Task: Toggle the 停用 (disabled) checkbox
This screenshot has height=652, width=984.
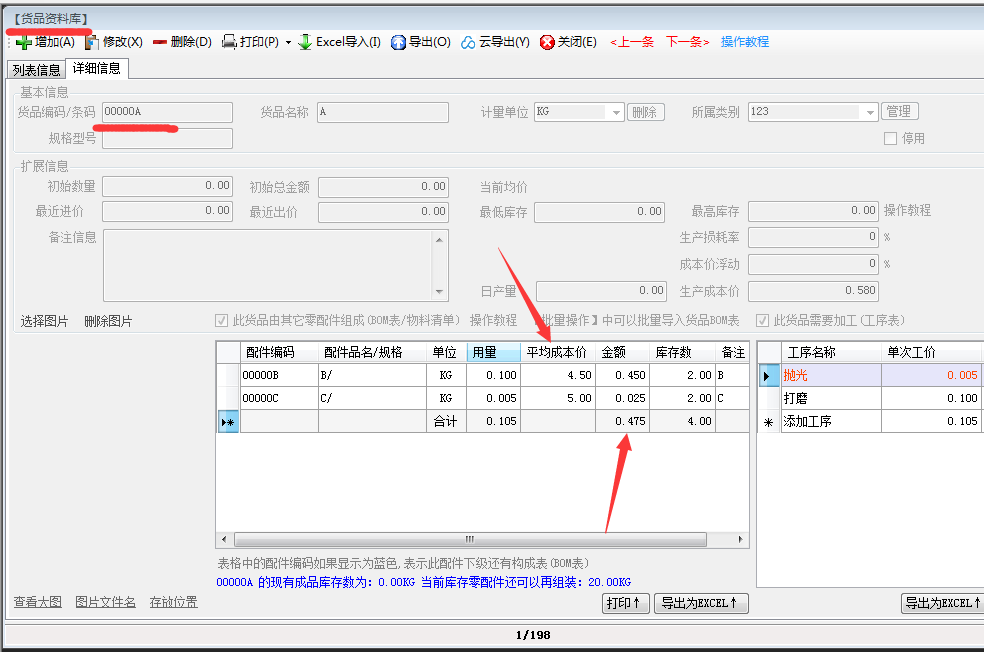Action: 890,139
